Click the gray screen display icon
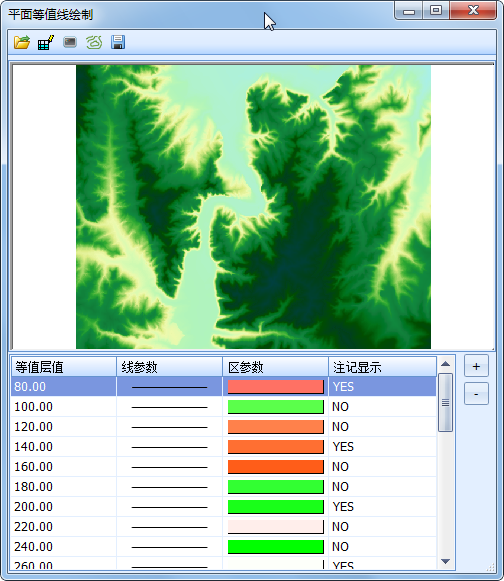Screen dimensions: 504x581 tap(70, 42)
